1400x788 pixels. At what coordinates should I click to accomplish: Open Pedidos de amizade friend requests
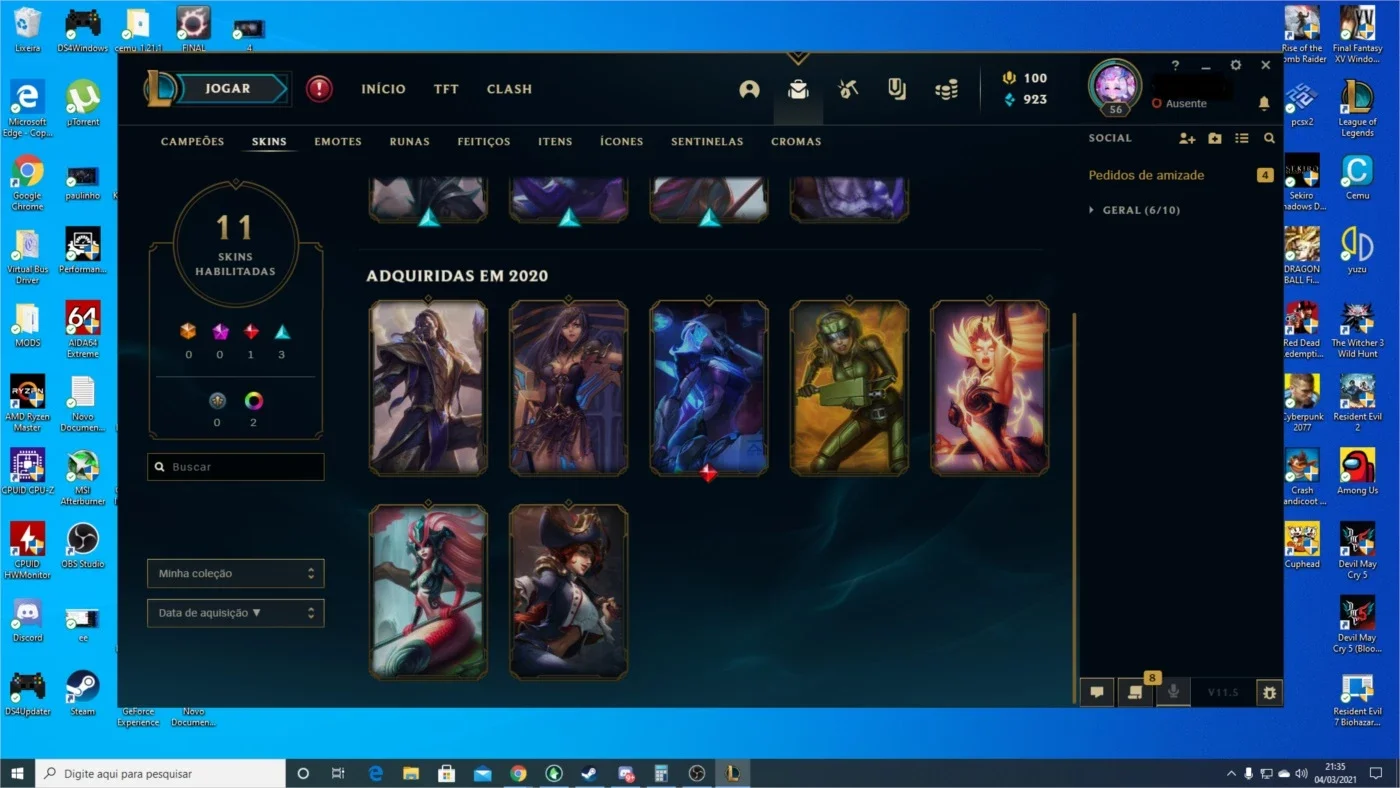[x=1146, y=175]
